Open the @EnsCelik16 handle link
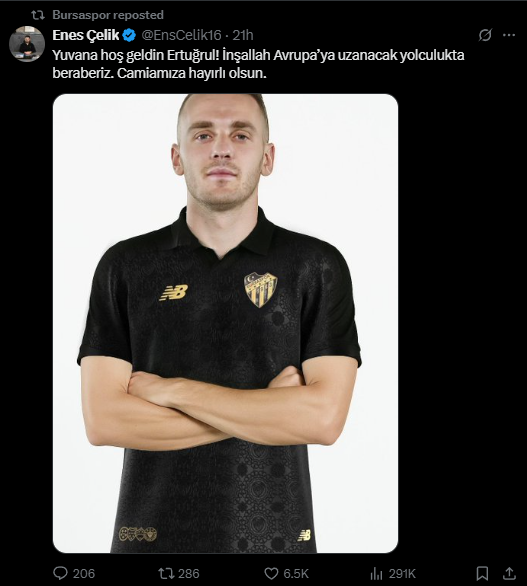Image resolution: width=527 pixels, height=586 pixels. click(181, 35)
